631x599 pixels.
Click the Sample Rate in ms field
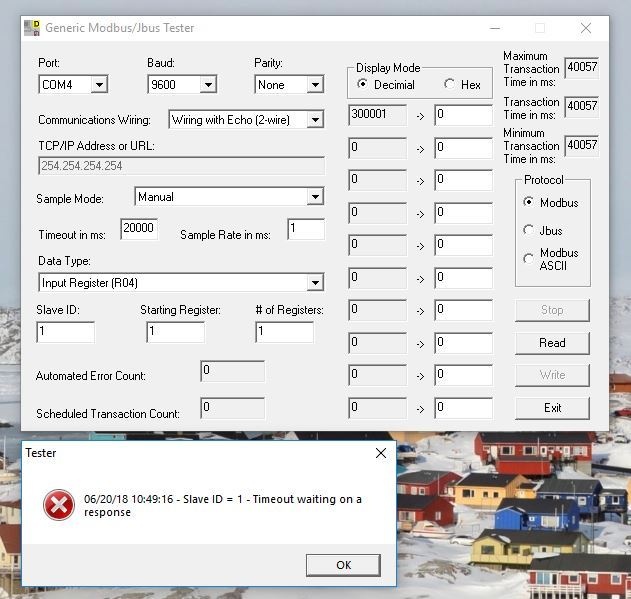(x=306, y=229)
